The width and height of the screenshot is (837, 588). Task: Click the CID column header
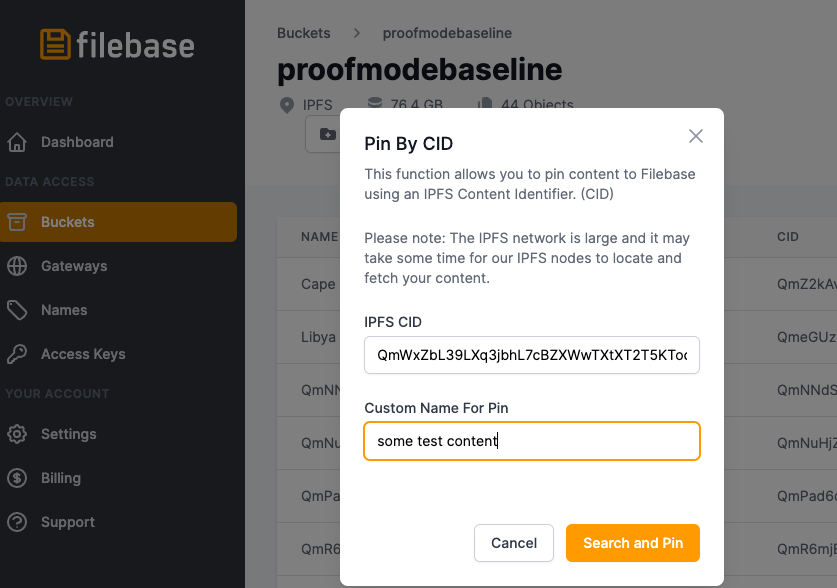click(x=787, y=237)
